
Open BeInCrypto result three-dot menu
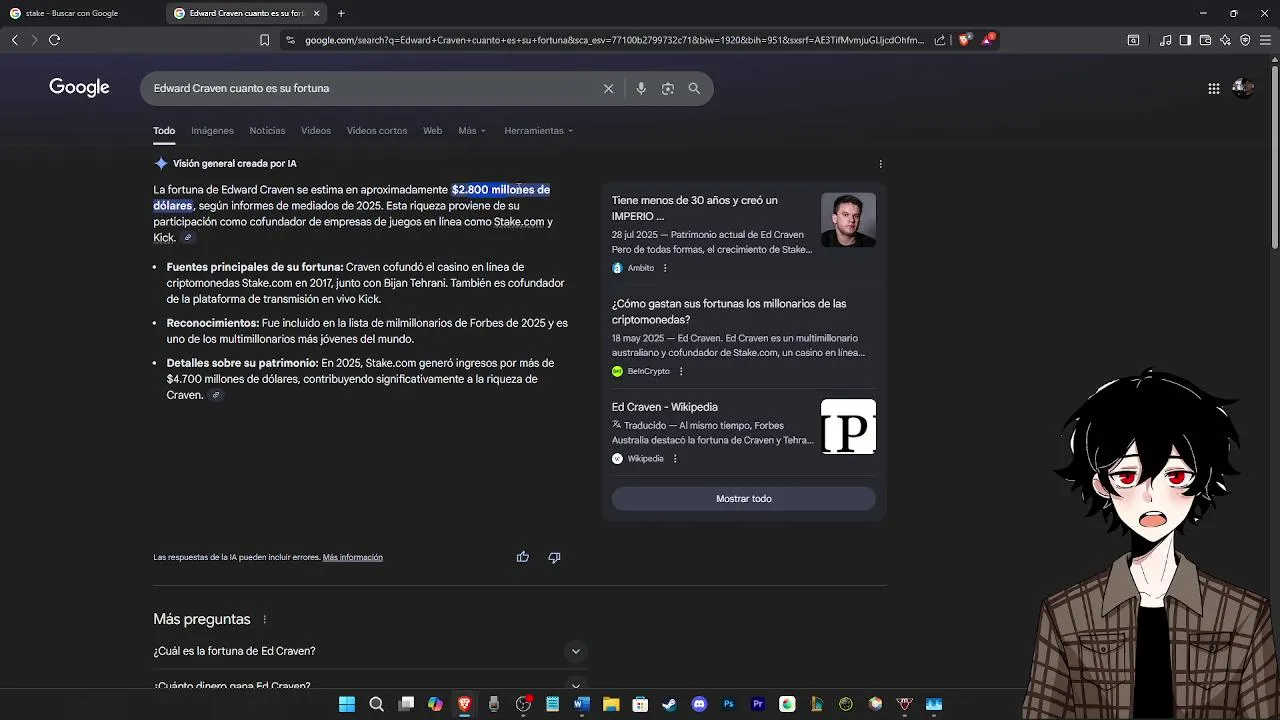681,371
